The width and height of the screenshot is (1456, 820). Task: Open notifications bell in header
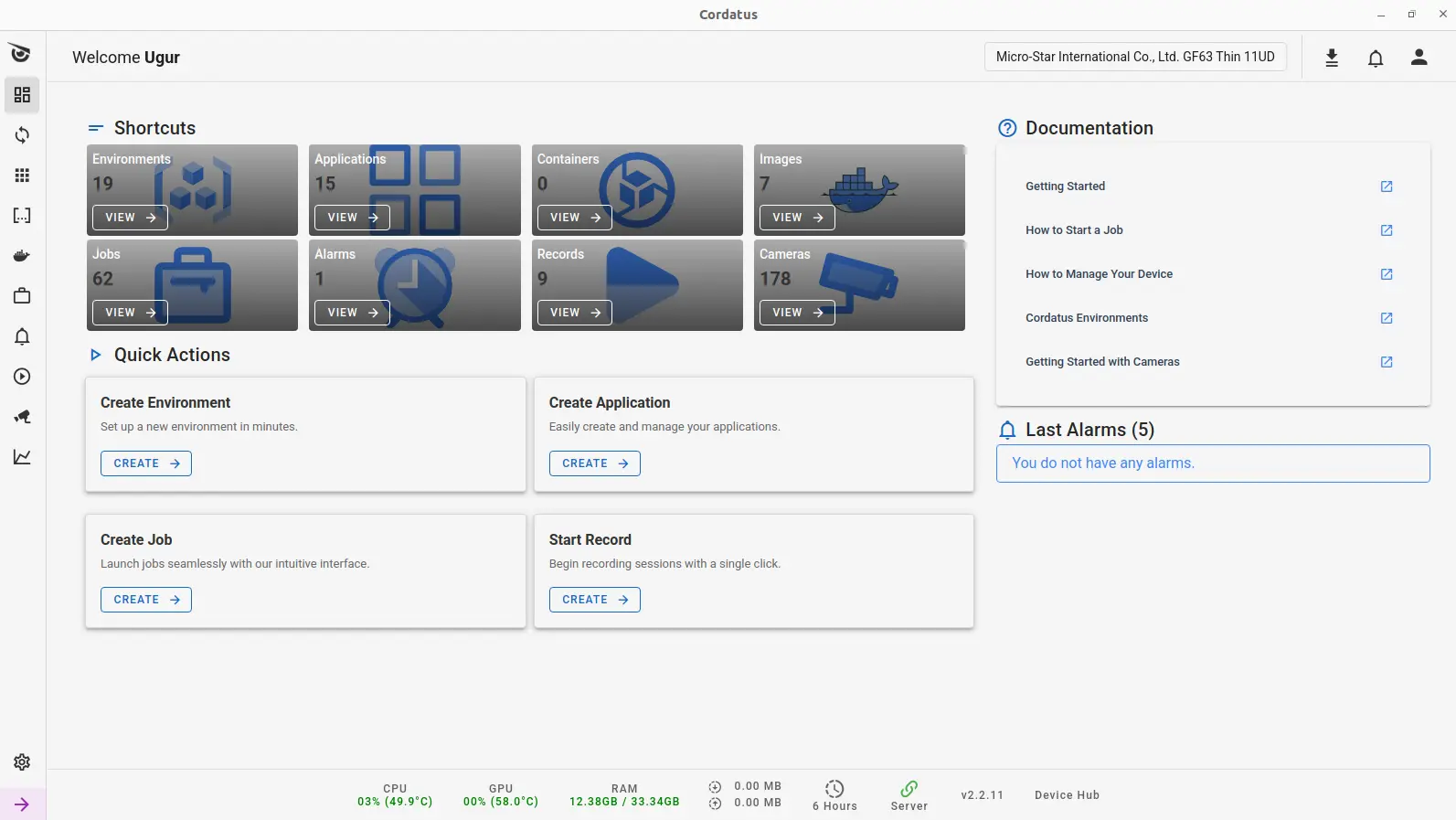[1376, 58]
